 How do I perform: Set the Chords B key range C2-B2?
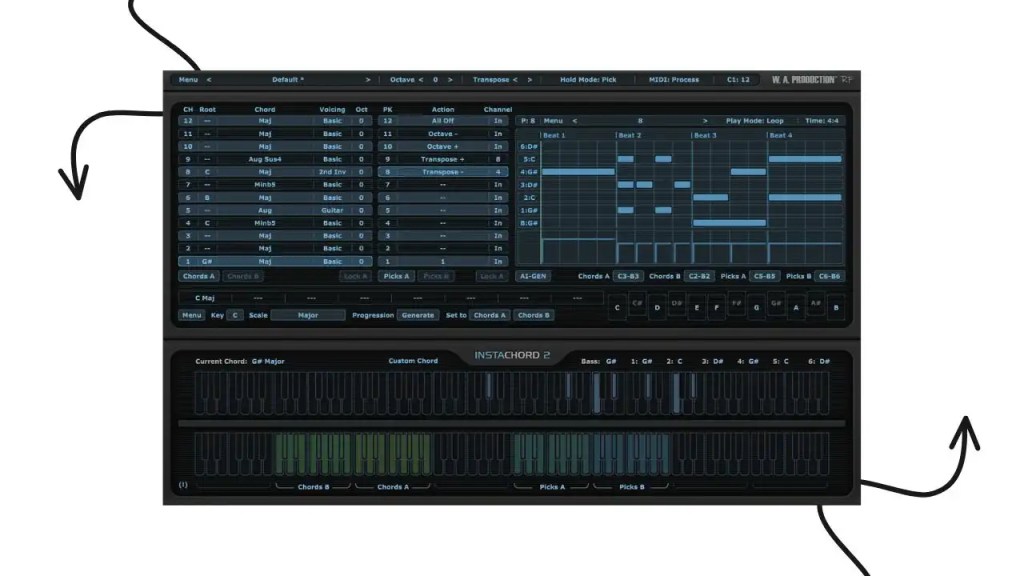click(x=699, y=276)
